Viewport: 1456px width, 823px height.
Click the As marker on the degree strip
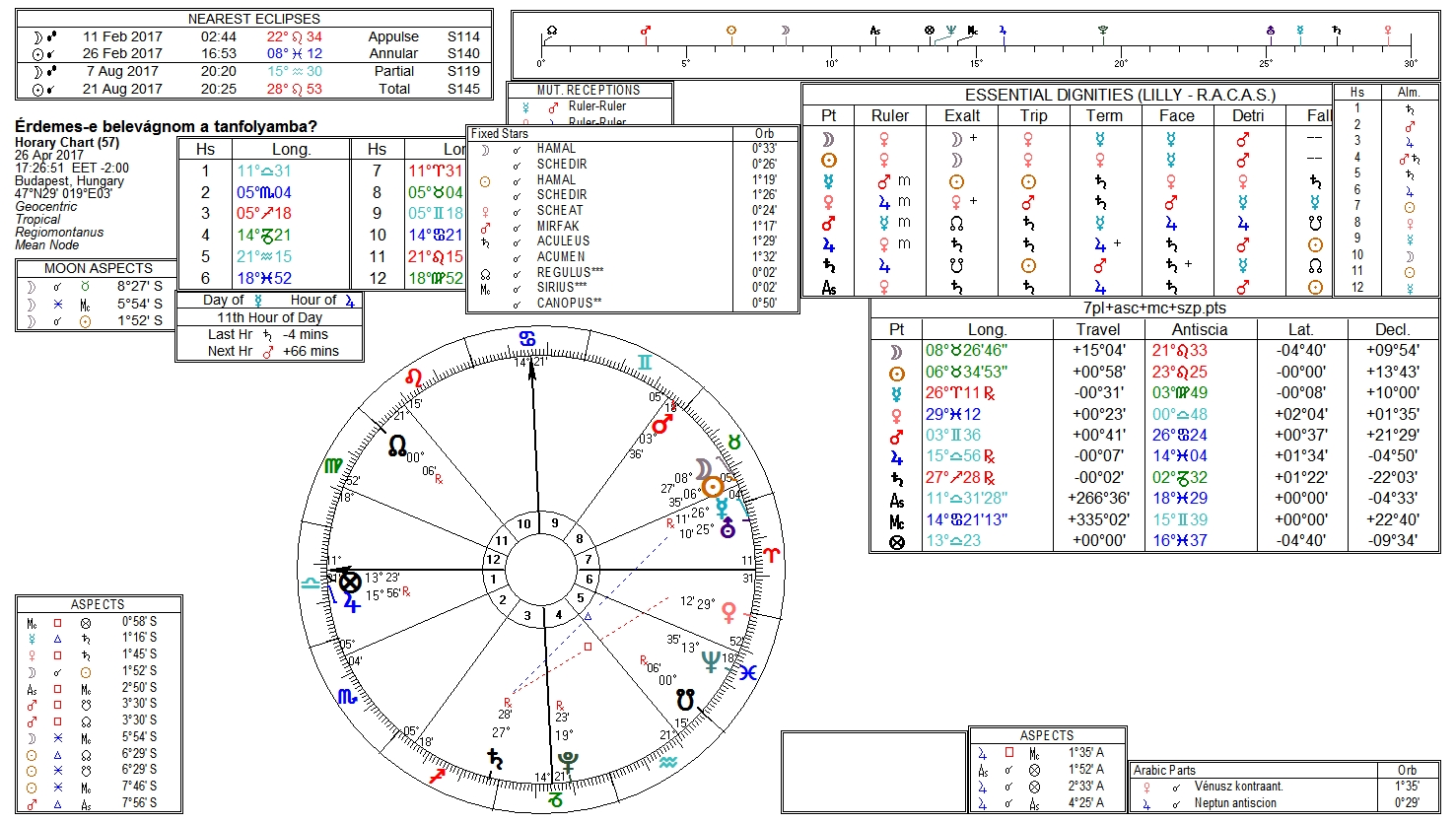tap(875, 31)
